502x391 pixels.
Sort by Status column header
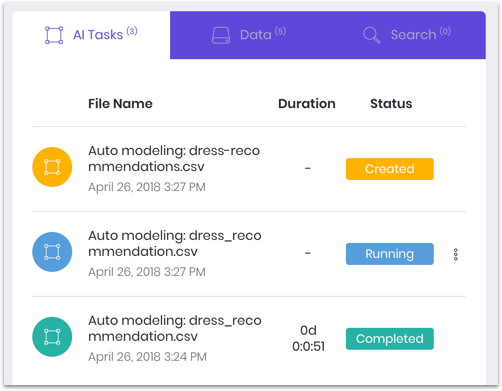[391, 104]
